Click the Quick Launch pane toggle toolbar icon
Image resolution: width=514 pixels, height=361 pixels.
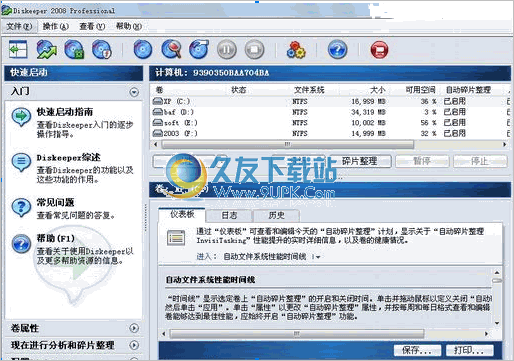pos(18,50)
